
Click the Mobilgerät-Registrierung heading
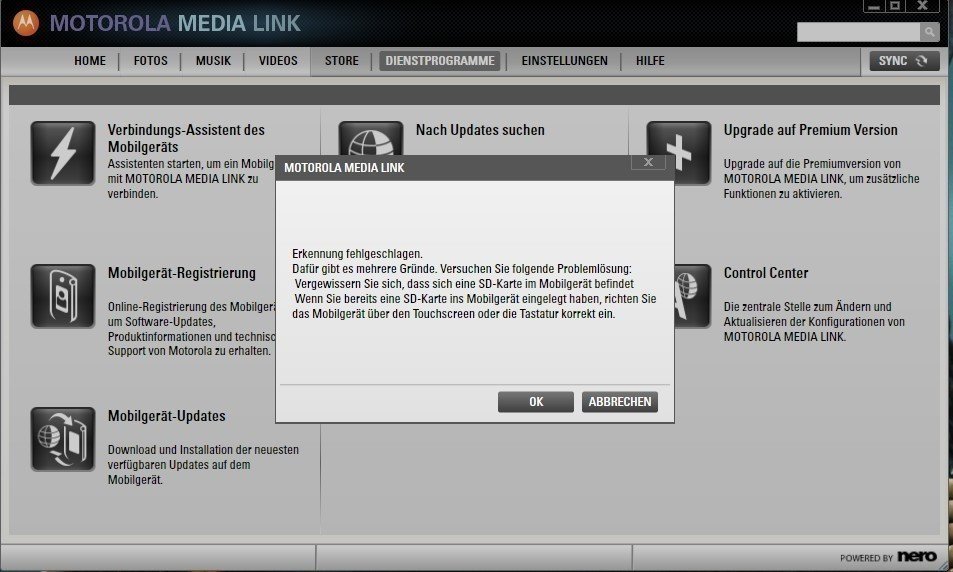(x=182, y=273)
